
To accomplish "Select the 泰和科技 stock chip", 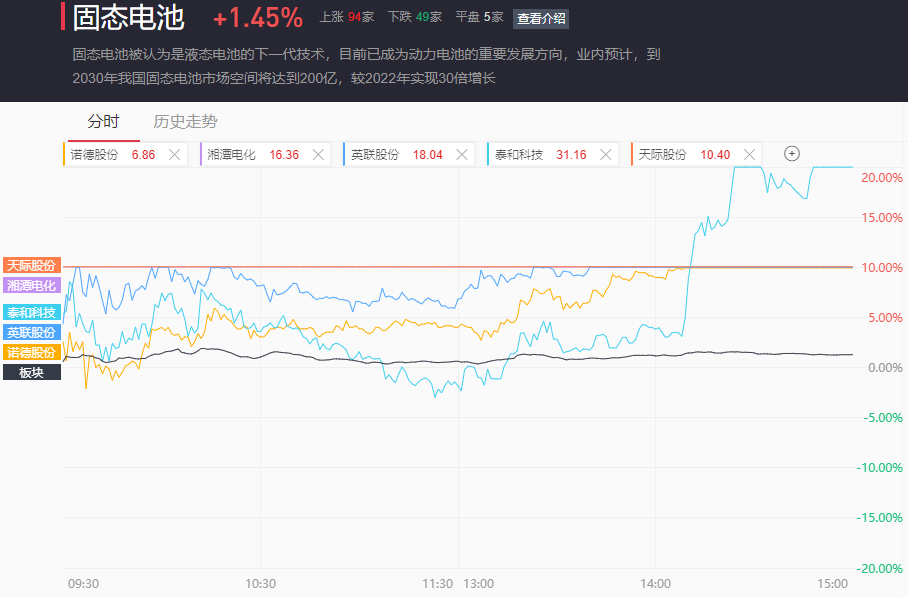I will pyautogui.click(x=552, y=155).
